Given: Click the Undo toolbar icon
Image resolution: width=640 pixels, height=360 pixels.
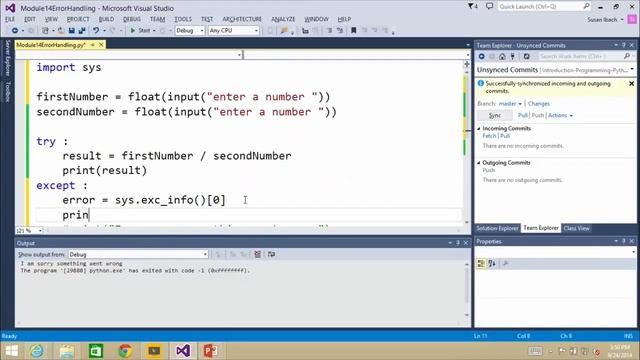Looking at the screenshot, I should [x=96, y=31].
